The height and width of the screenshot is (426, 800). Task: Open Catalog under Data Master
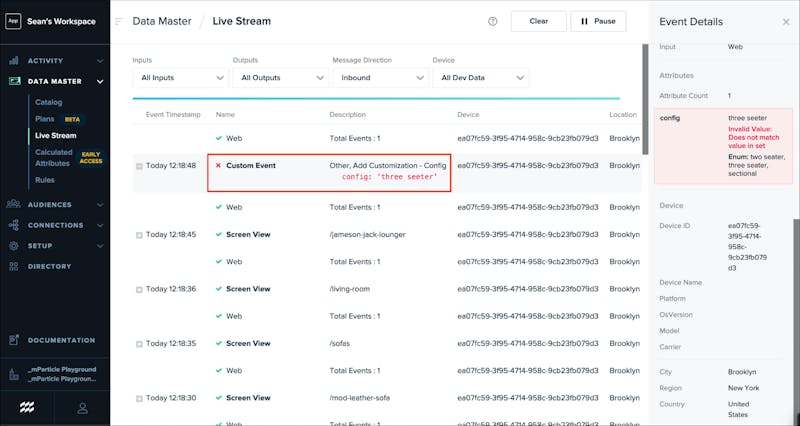pos(48,102)
